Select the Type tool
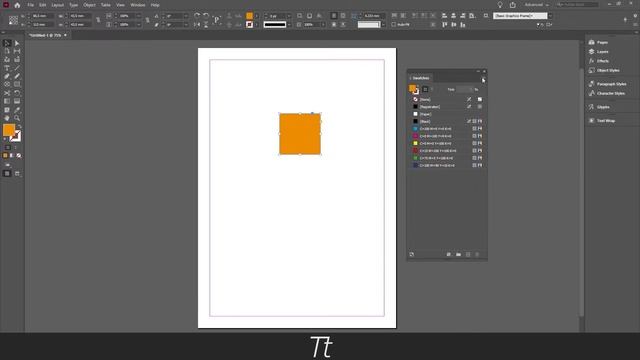Viewport: 640px width, 360px height. point(7,68)
